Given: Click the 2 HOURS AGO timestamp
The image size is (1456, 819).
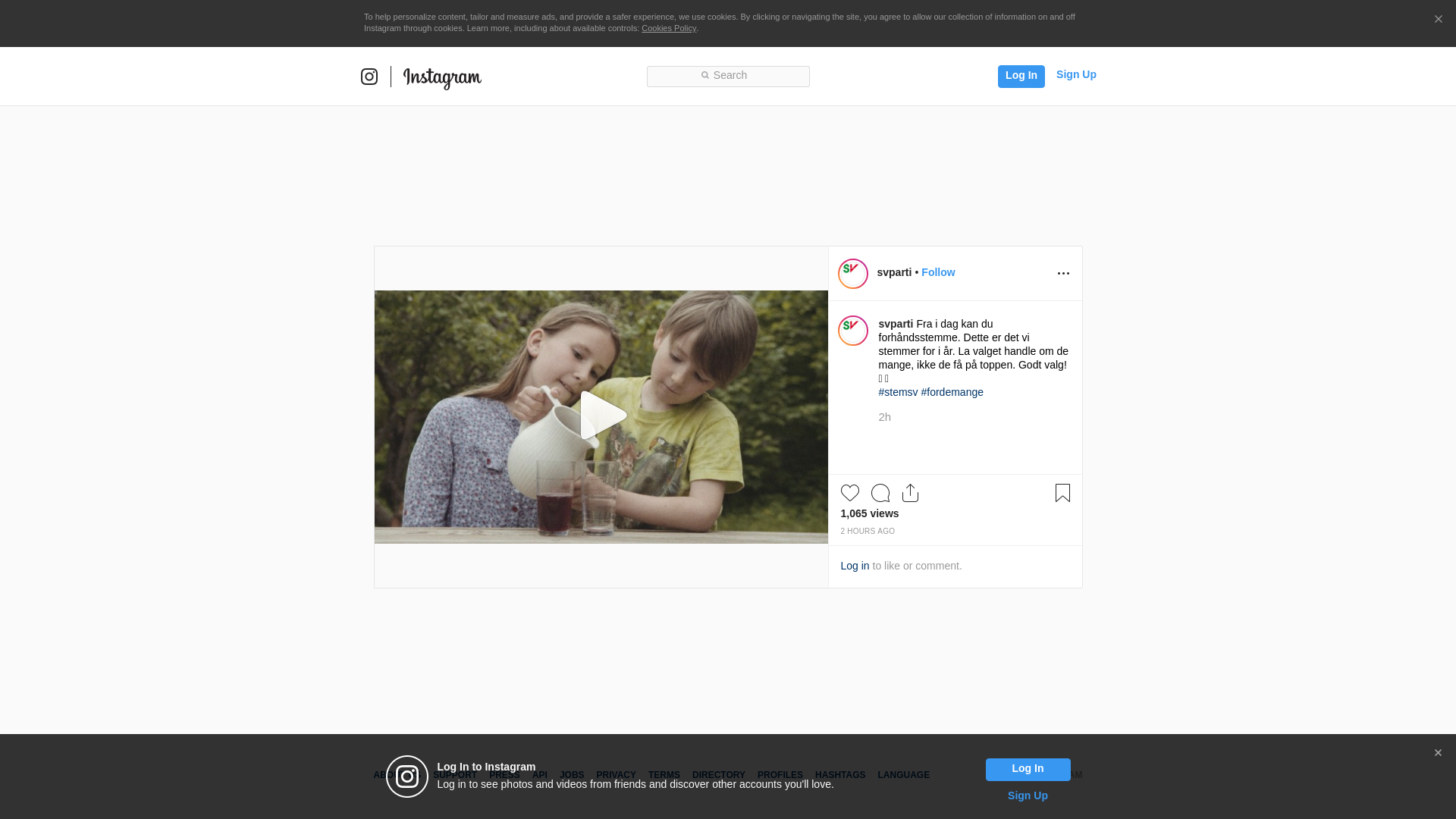Looking at the screenshot, I should pyautogui.click(x=868, y=532).
